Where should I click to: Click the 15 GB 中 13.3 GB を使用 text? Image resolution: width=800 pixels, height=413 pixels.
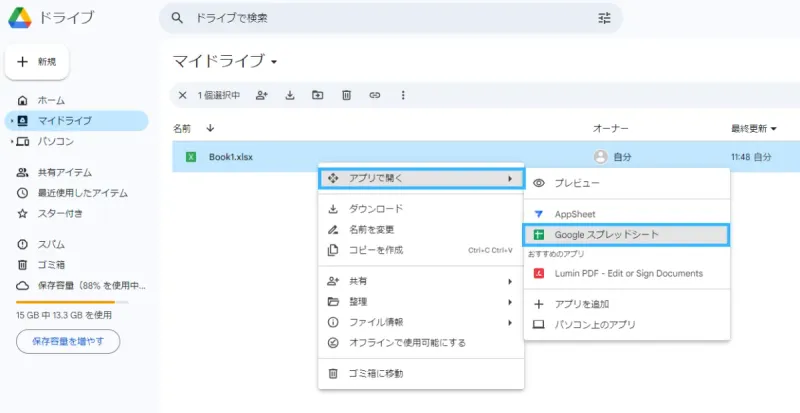click(x=64, y=315)
